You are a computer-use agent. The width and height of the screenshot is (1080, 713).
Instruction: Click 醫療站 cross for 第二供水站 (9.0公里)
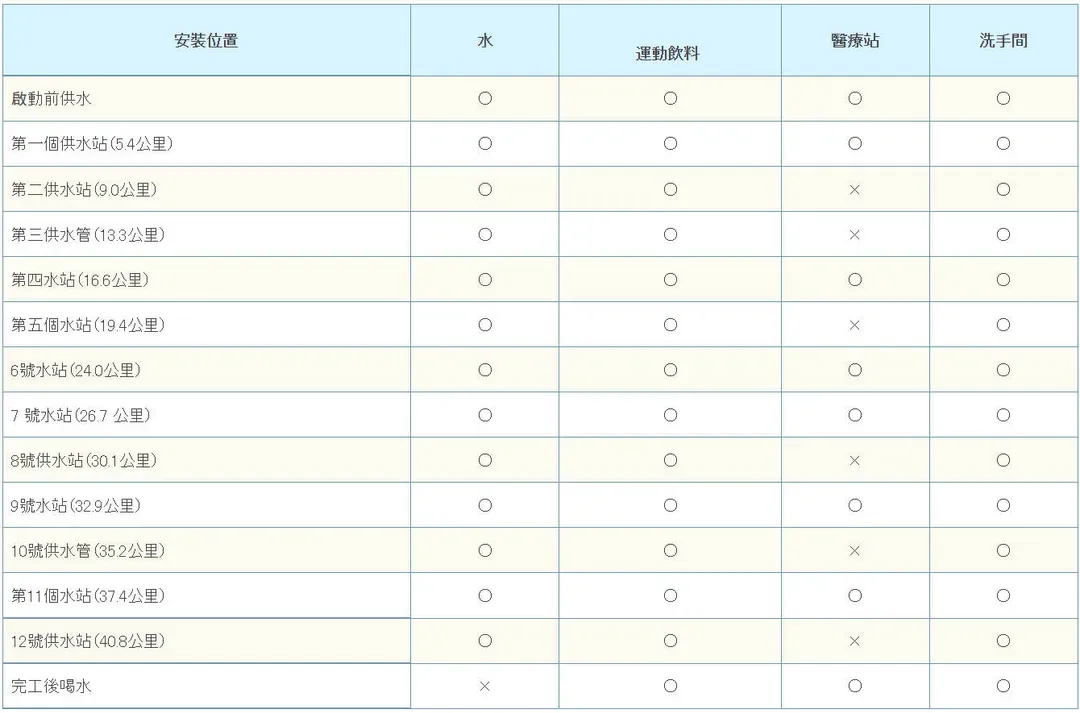click(x=854, y=190)
